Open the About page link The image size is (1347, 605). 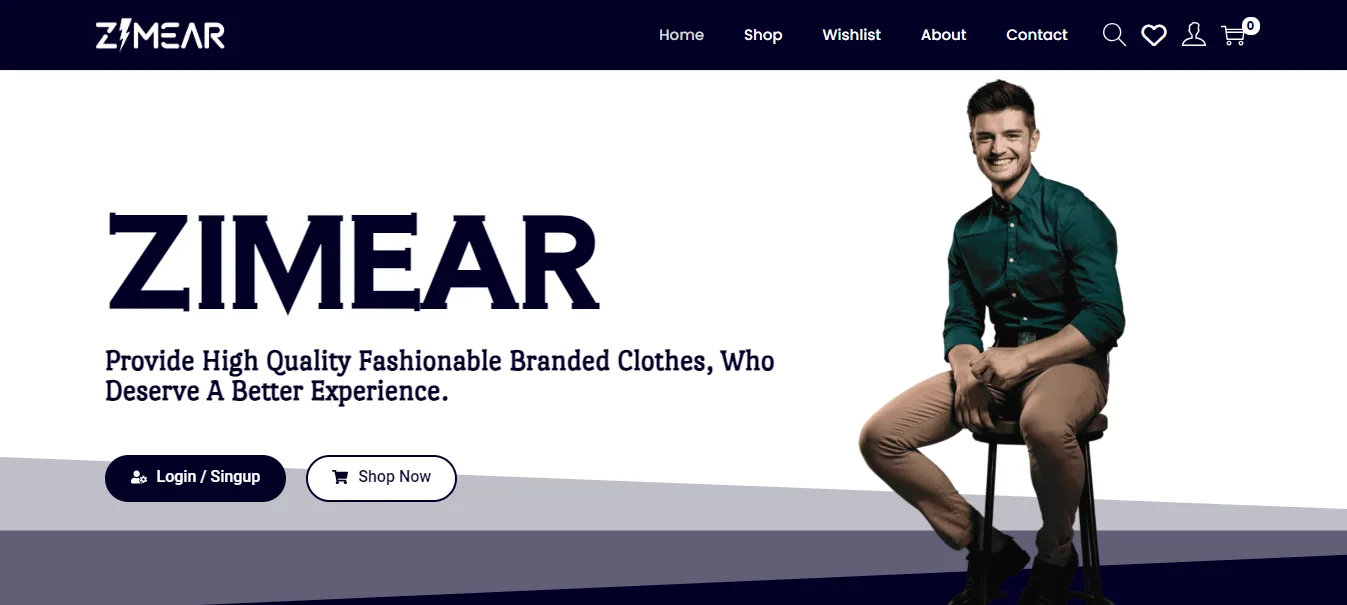click(944, 35)
